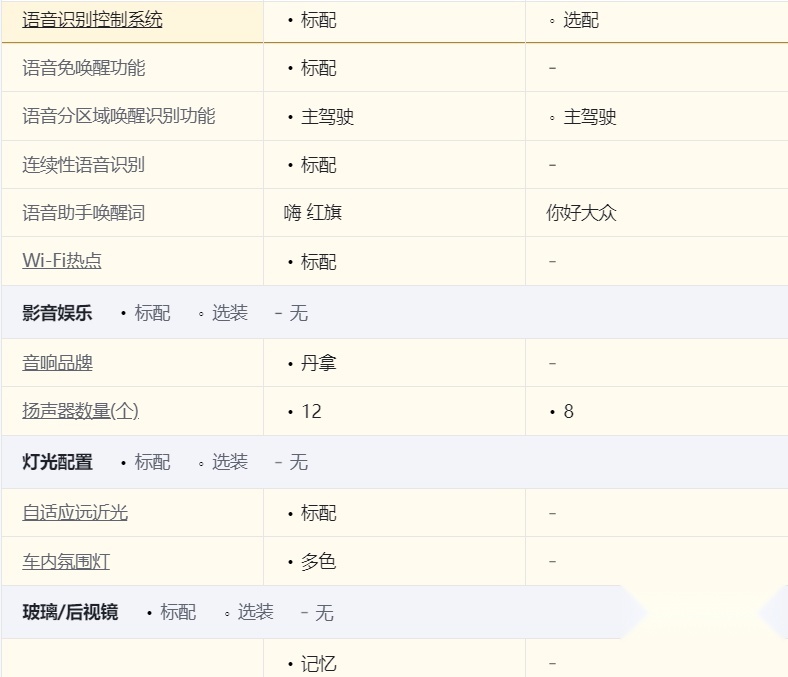This screenshot has height=677, width=788.
Task: Click the 影音娱乐 section header
Action: pos(57,313)
